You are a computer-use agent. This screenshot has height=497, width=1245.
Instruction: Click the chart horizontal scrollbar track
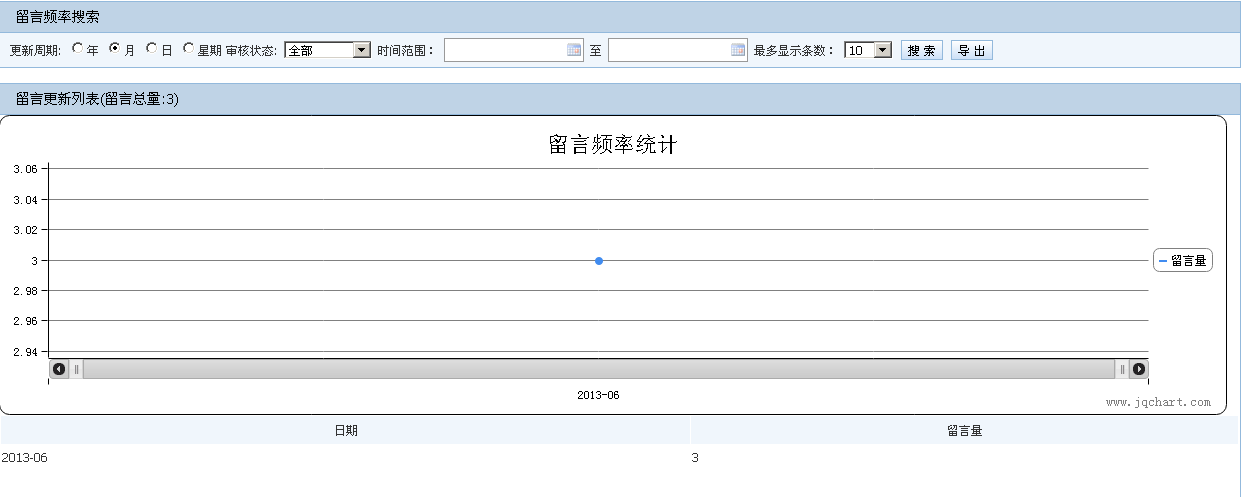tap(599, 369)
